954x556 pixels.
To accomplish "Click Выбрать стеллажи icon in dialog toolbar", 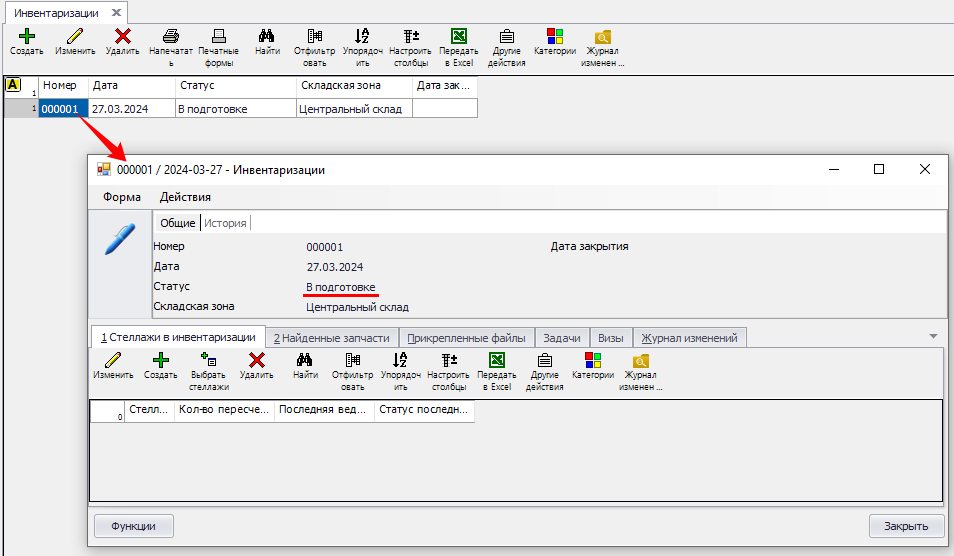I will 209,361.
